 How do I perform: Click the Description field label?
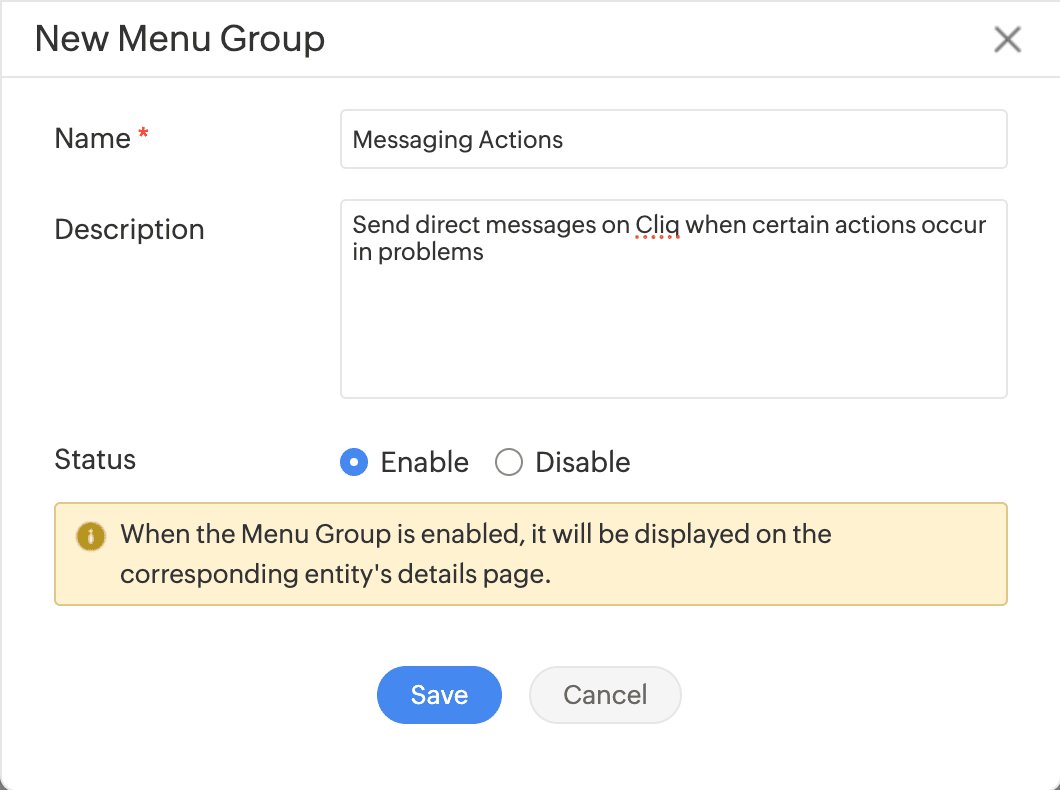tap(129, 229)
